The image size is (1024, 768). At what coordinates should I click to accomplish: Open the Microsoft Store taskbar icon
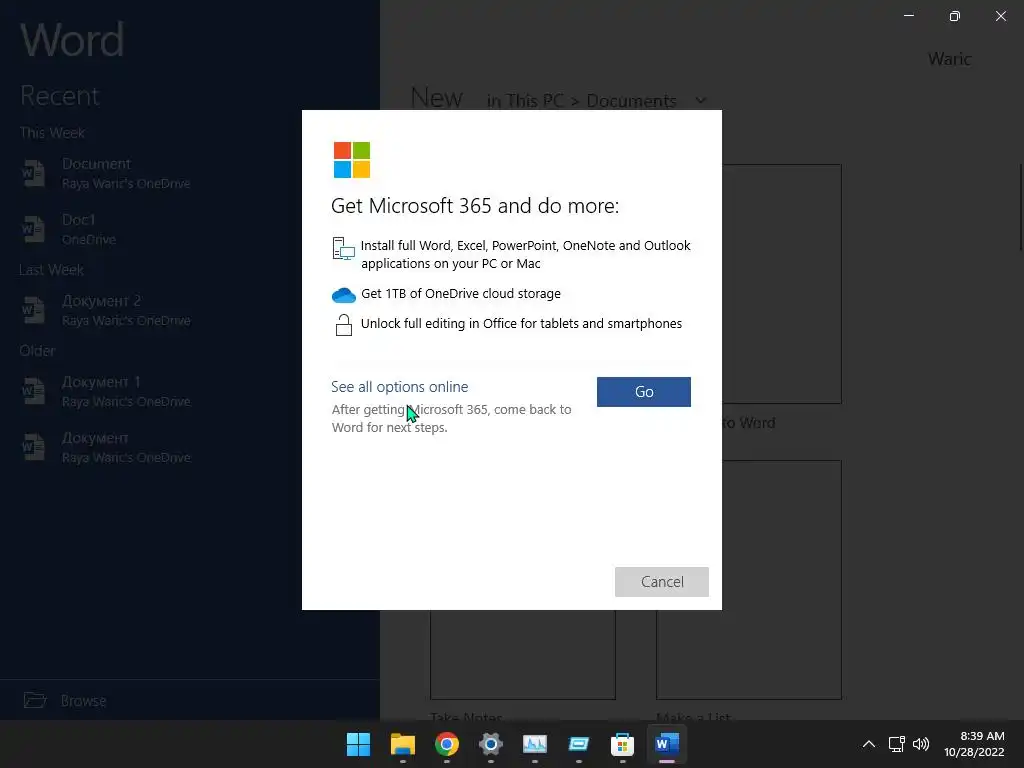point(622,744)
